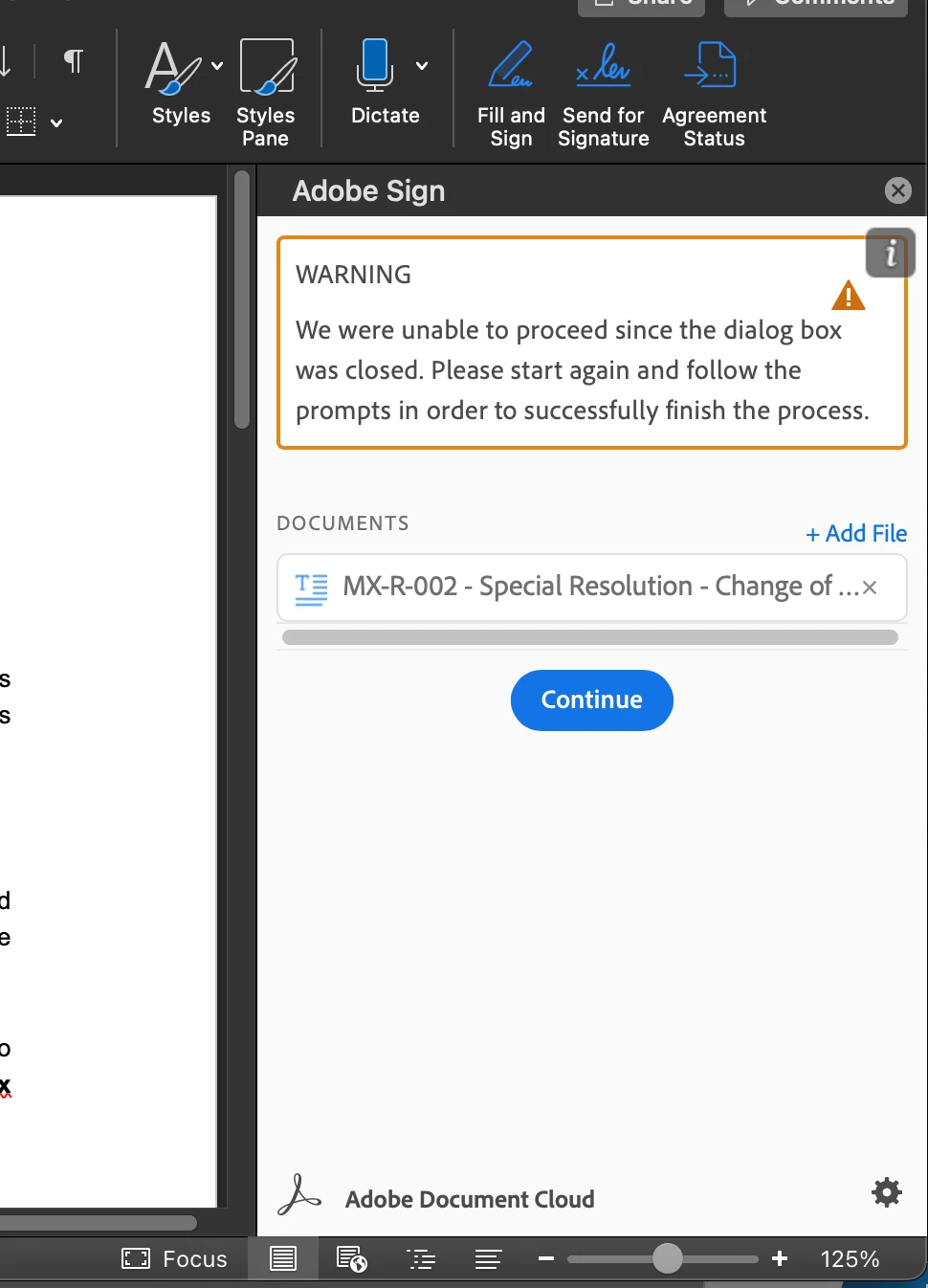The width and height of the screenshot is (928, 1288).
Task: Switch to Web Layout view
Action: click(x=352, y=1259)
